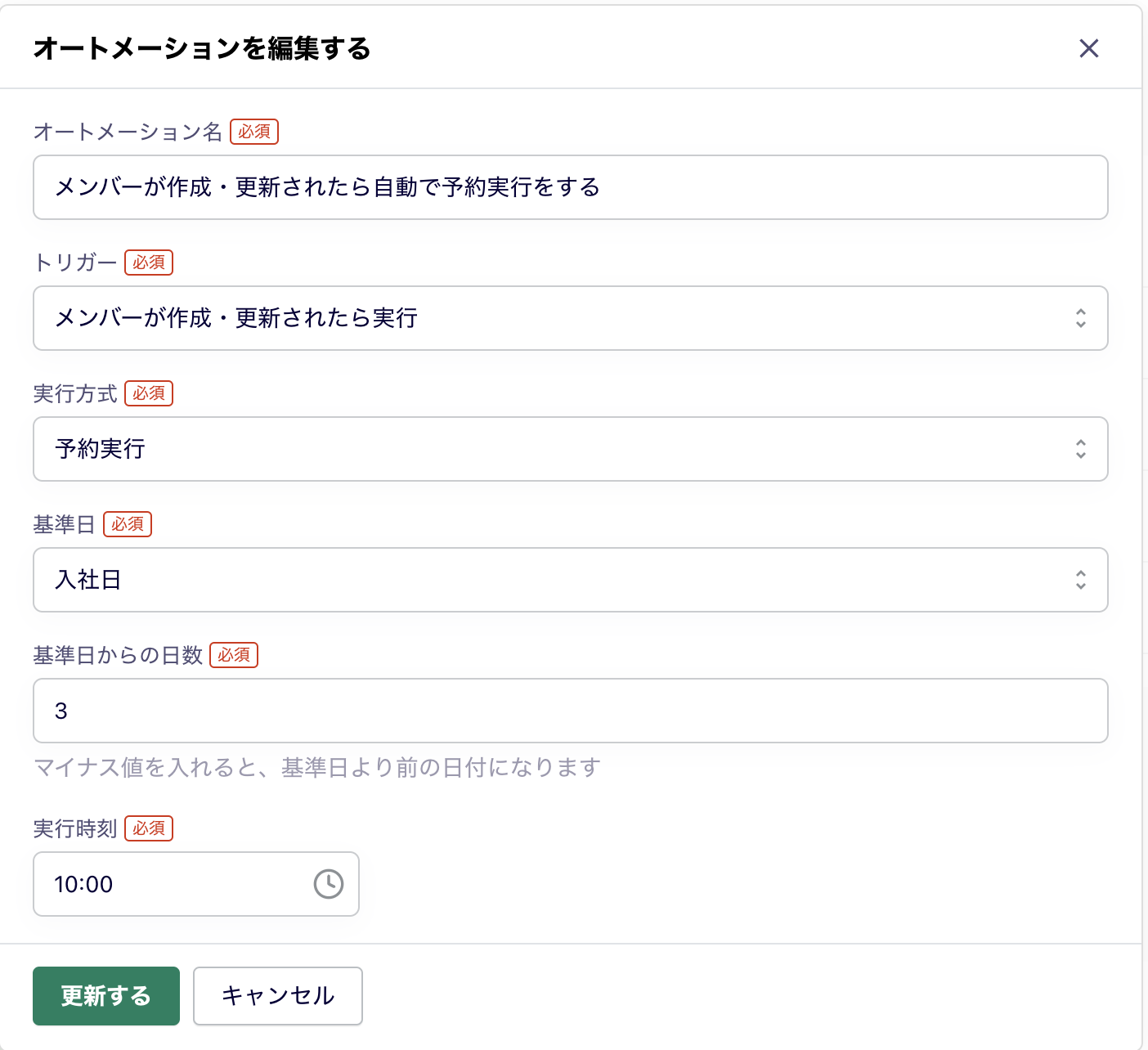The image size is (1148, 1050).
Task: Click the 必須 badge next to オートメーション名
Action: tap(254, 131)
